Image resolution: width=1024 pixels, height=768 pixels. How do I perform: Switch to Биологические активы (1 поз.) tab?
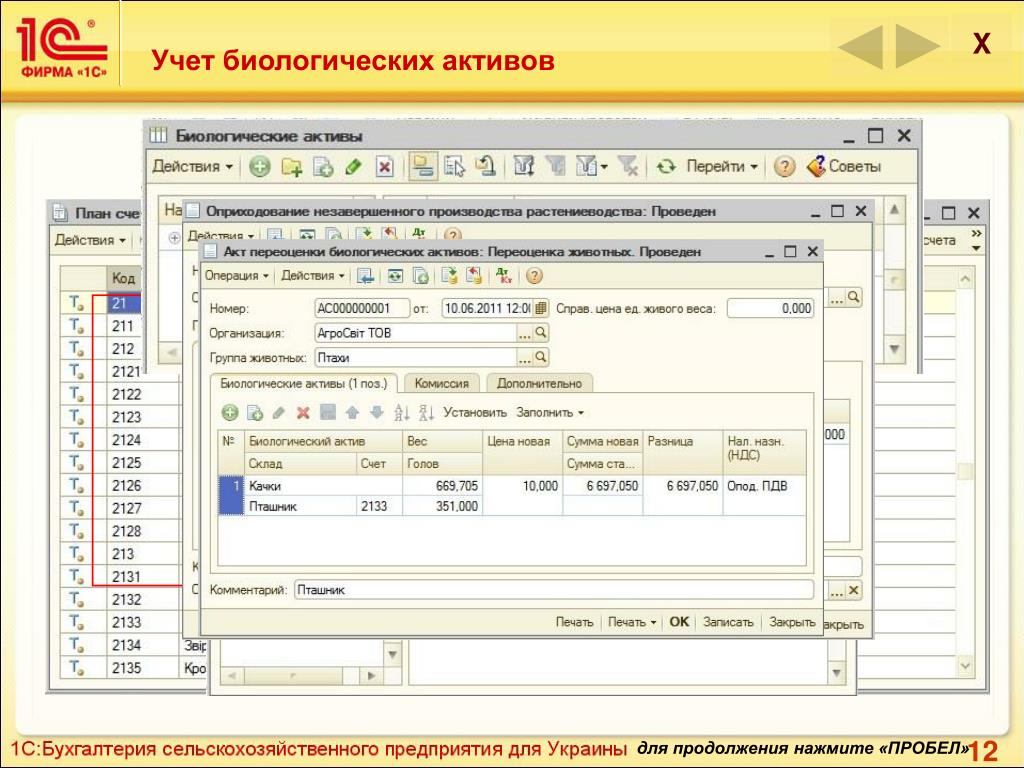click(x=304, y=383)
